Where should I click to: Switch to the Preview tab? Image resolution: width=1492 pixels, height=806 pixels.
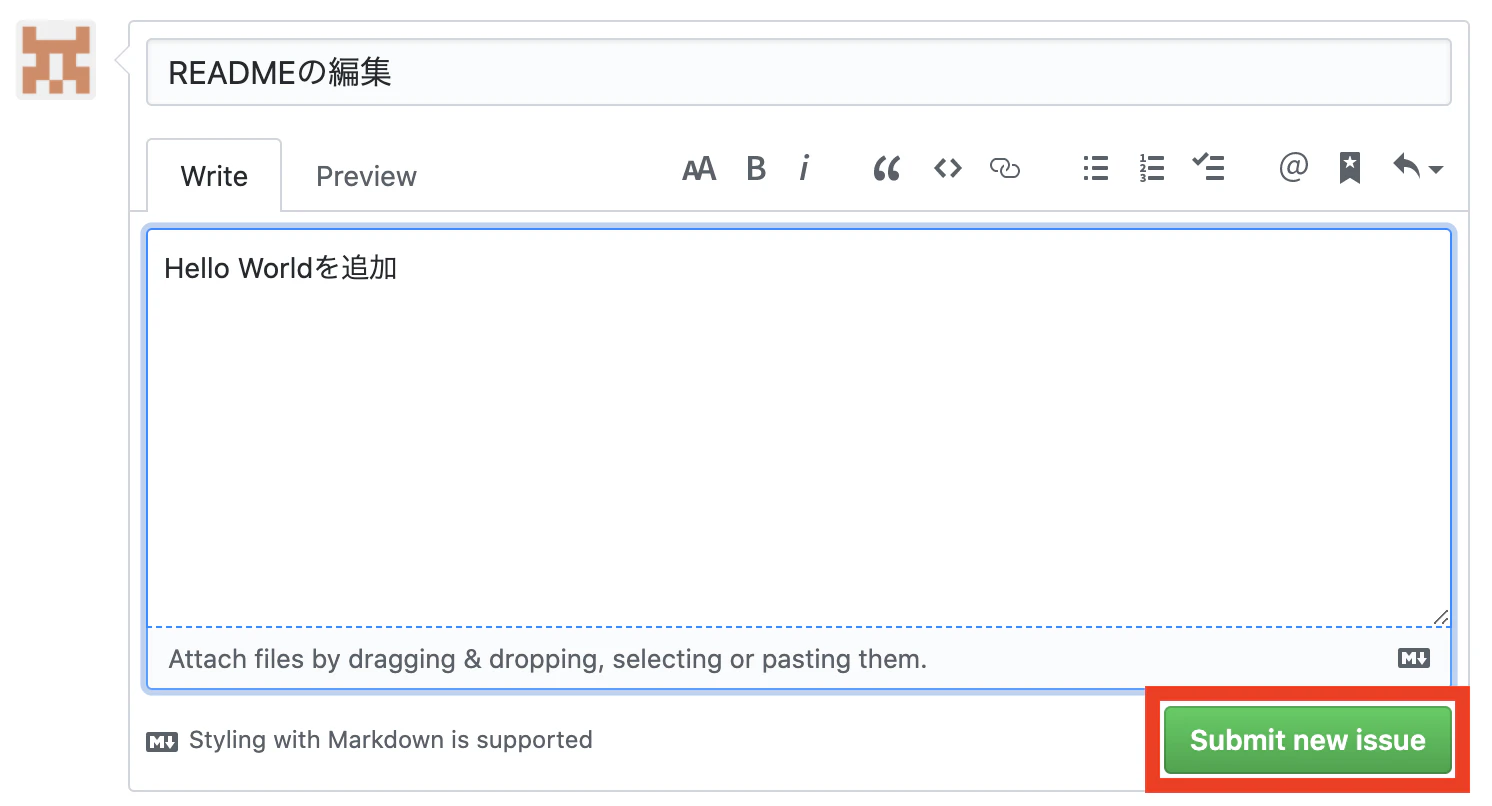pyautogui.click(x=366, y=176)
